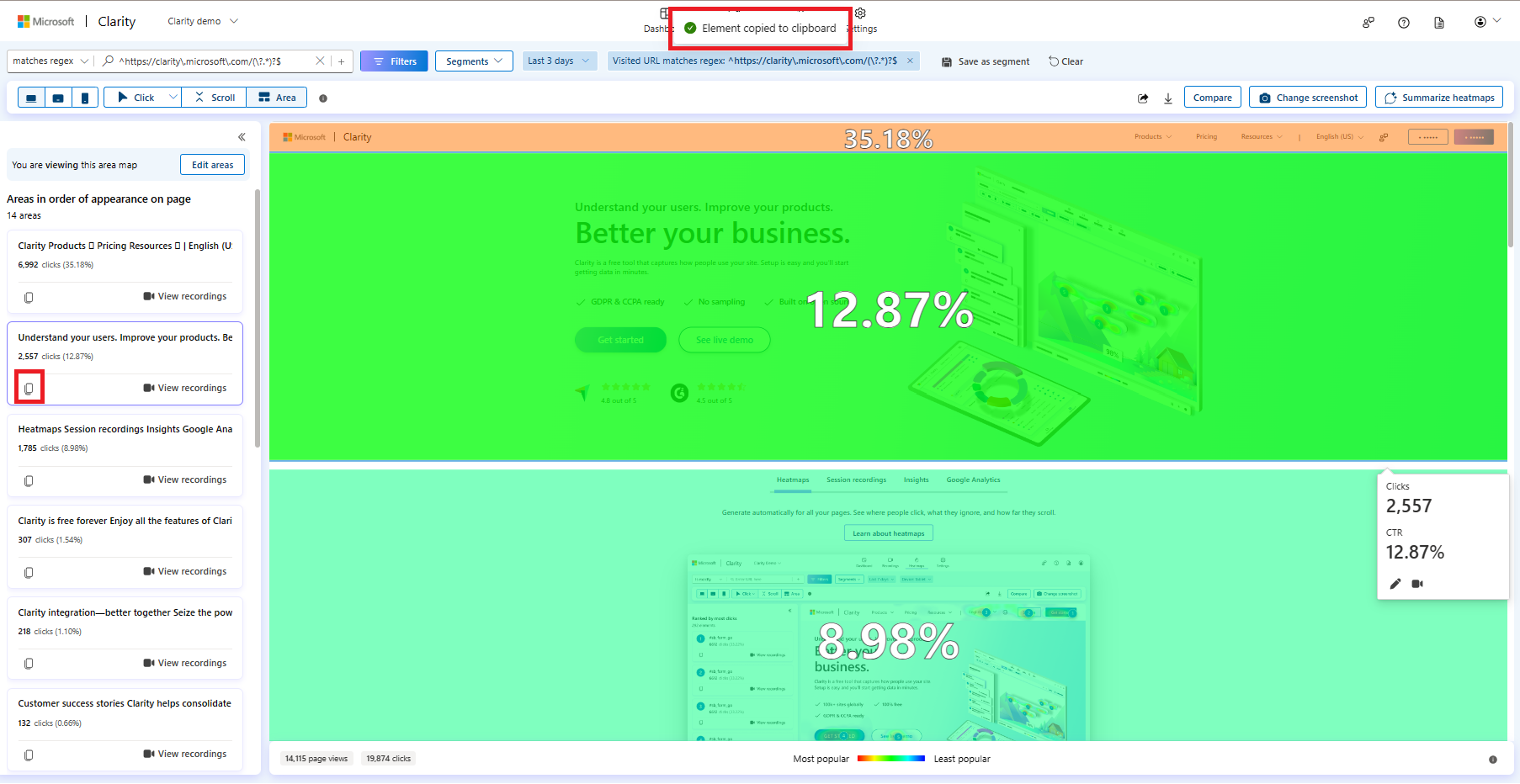The height and width of the screenshot is (784, 1520).
Task: Expand the Segments dropdown
Action: 474,61
